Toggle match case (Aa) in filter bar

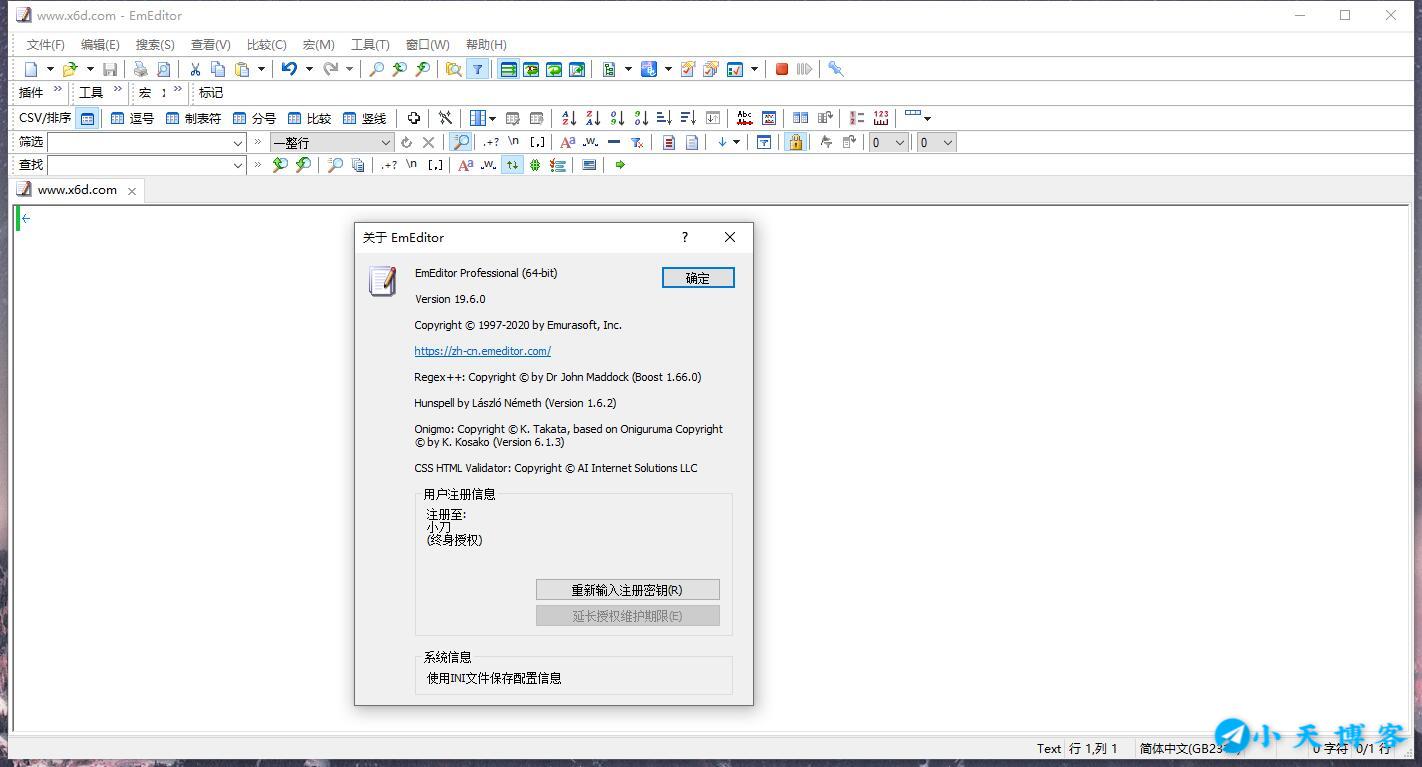568,142
